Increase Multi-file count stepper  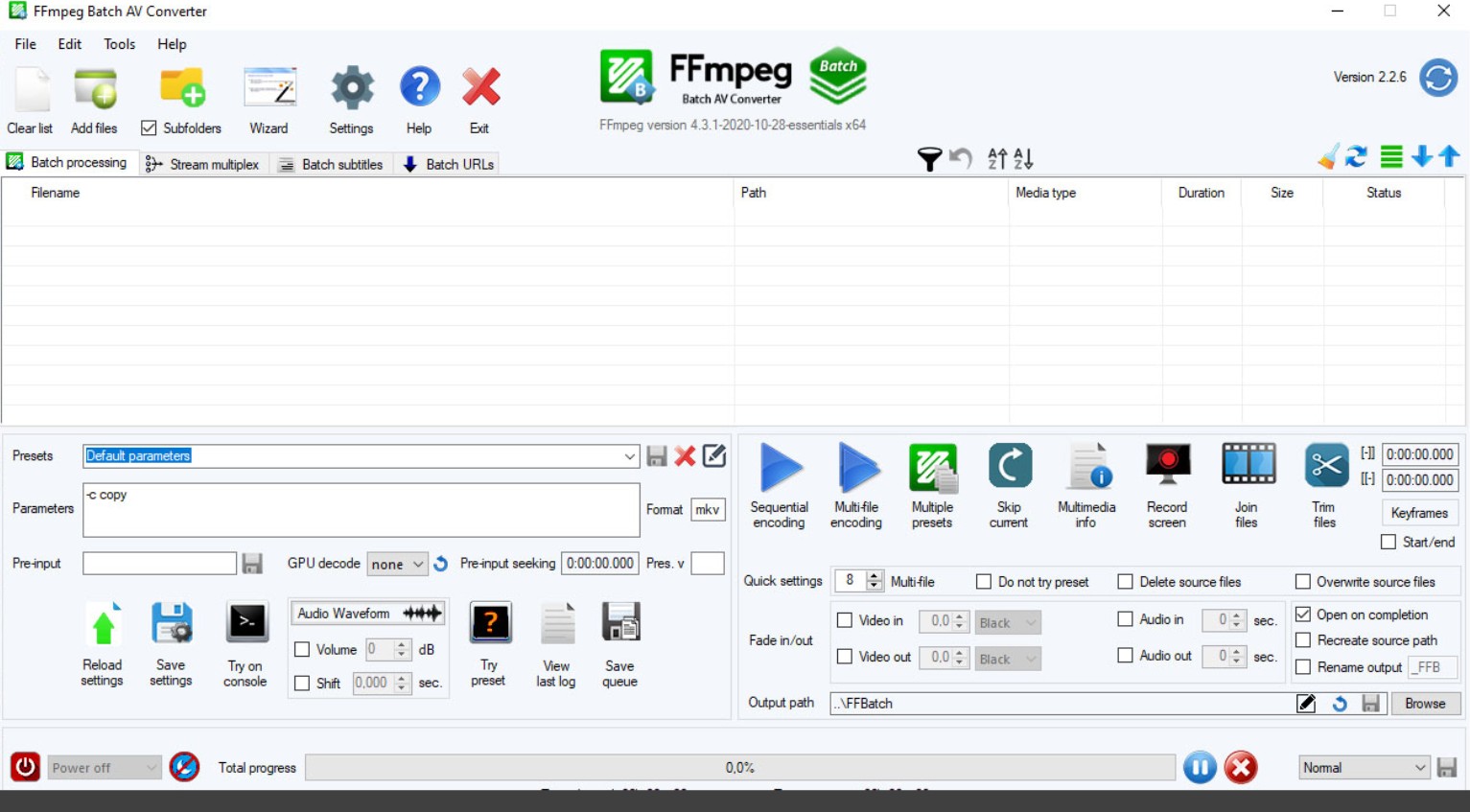tap(874, 576)
